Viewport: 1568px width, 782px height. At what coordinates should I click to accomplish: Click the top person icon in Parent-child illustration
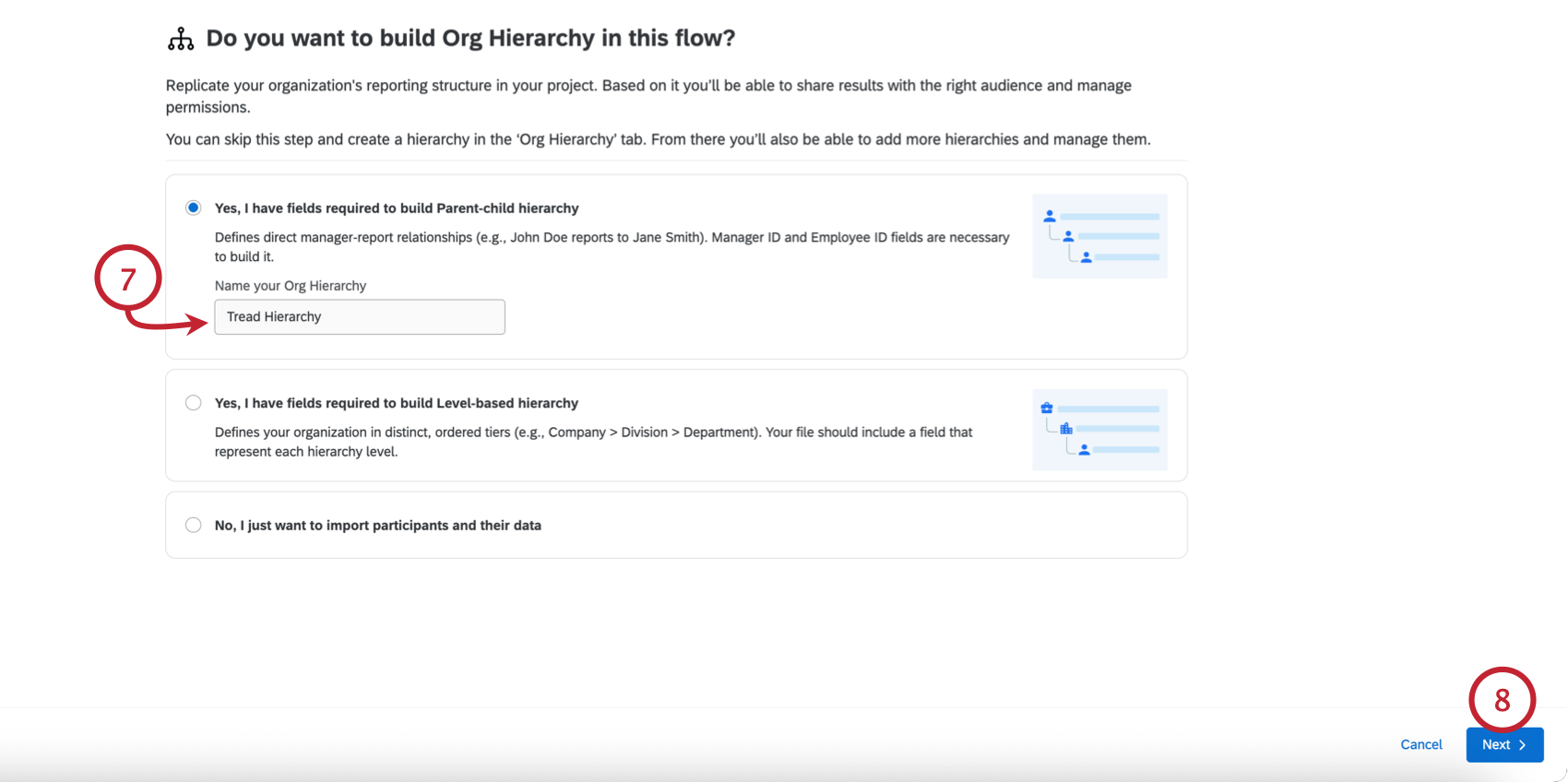click(1050, 216)
